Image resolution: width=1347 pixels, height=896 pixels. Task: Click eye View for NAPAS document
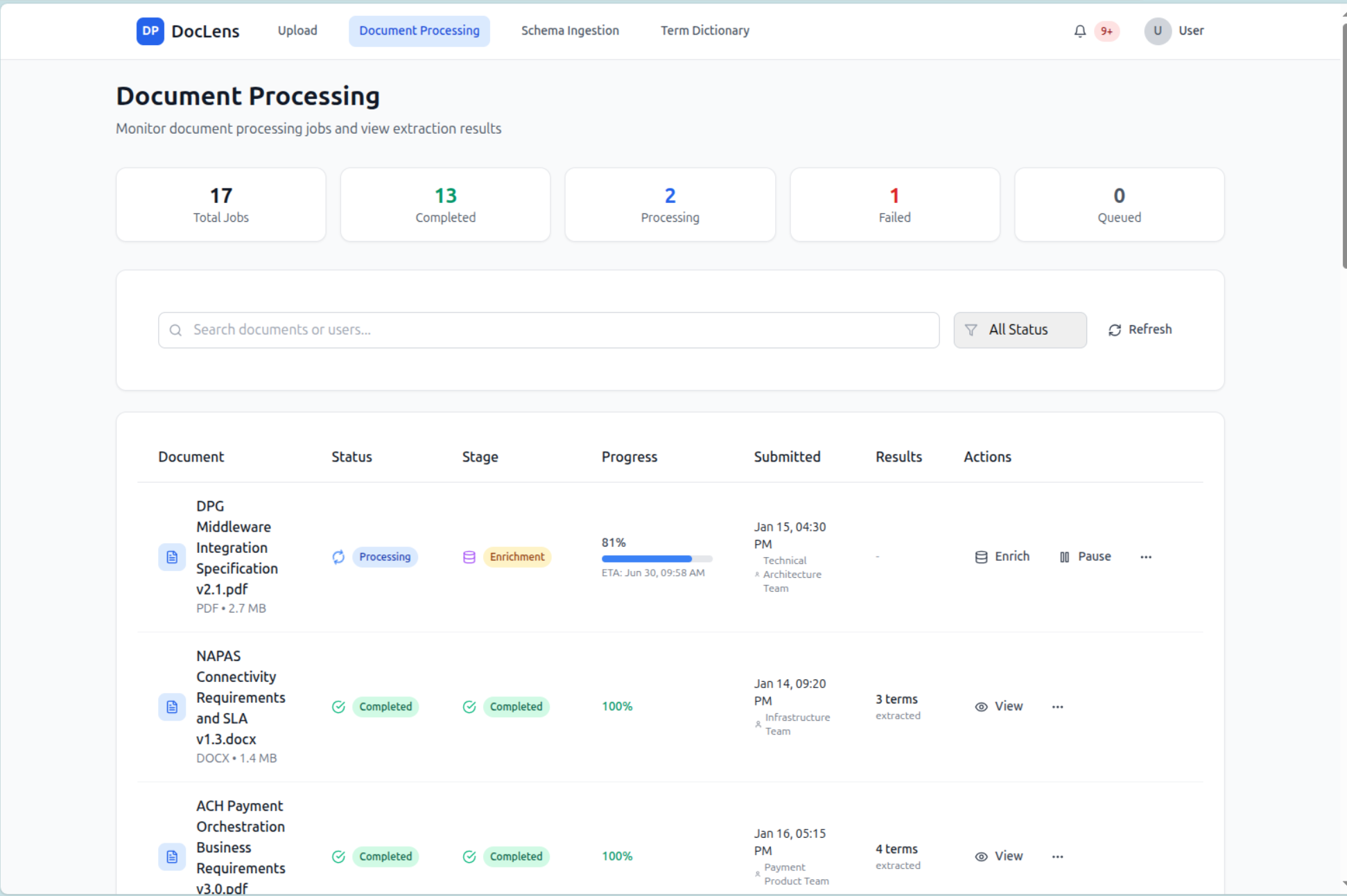pyautogui.click(x=999, y=707)
